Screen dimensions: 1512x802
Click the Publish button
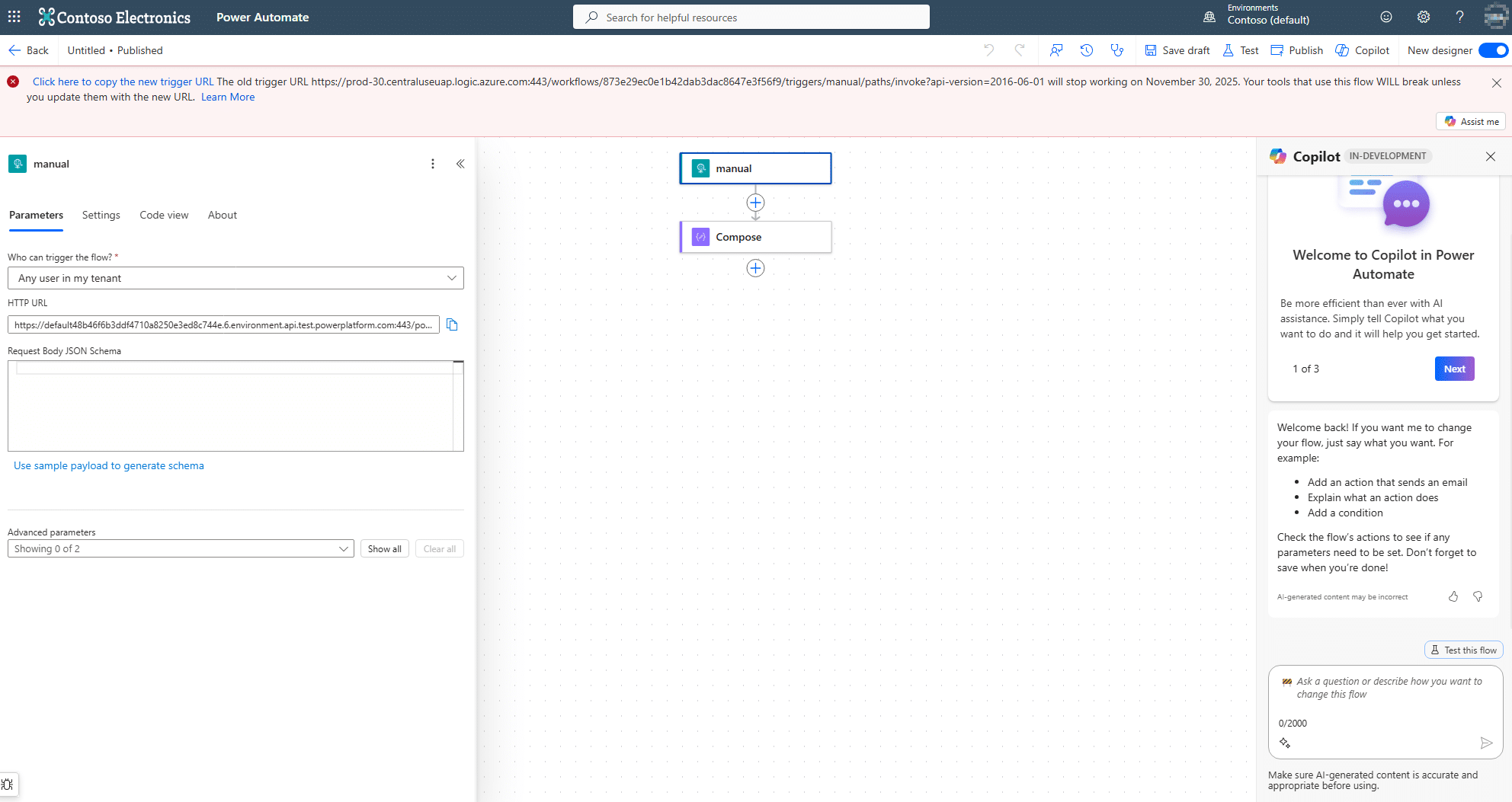tap(1296, 50)
